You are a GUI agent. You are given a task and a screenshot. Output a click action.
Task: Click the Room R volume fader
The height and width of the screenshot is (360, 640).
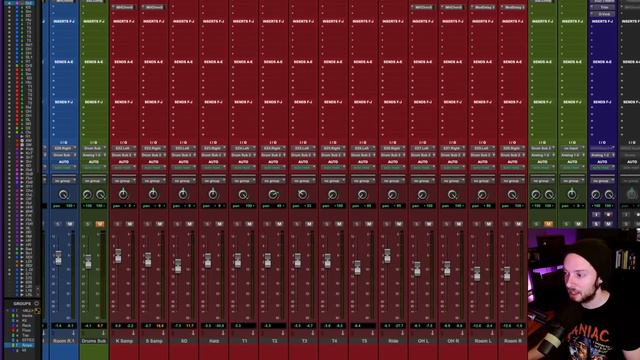coord(507,273)
